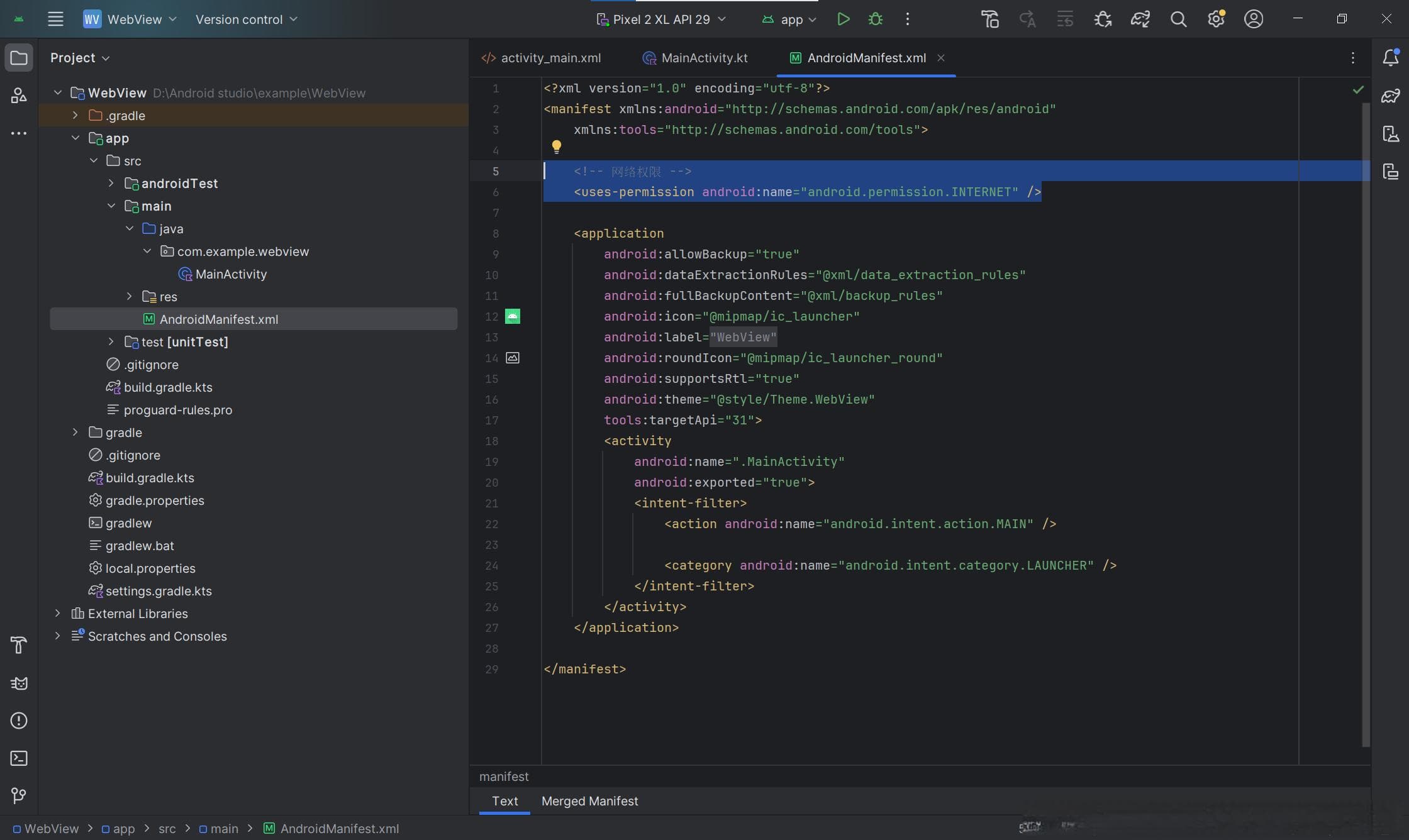Click the lightbulb quick-fix icon
This screenshot has width=1409, height=840.
tap(556, 147)
